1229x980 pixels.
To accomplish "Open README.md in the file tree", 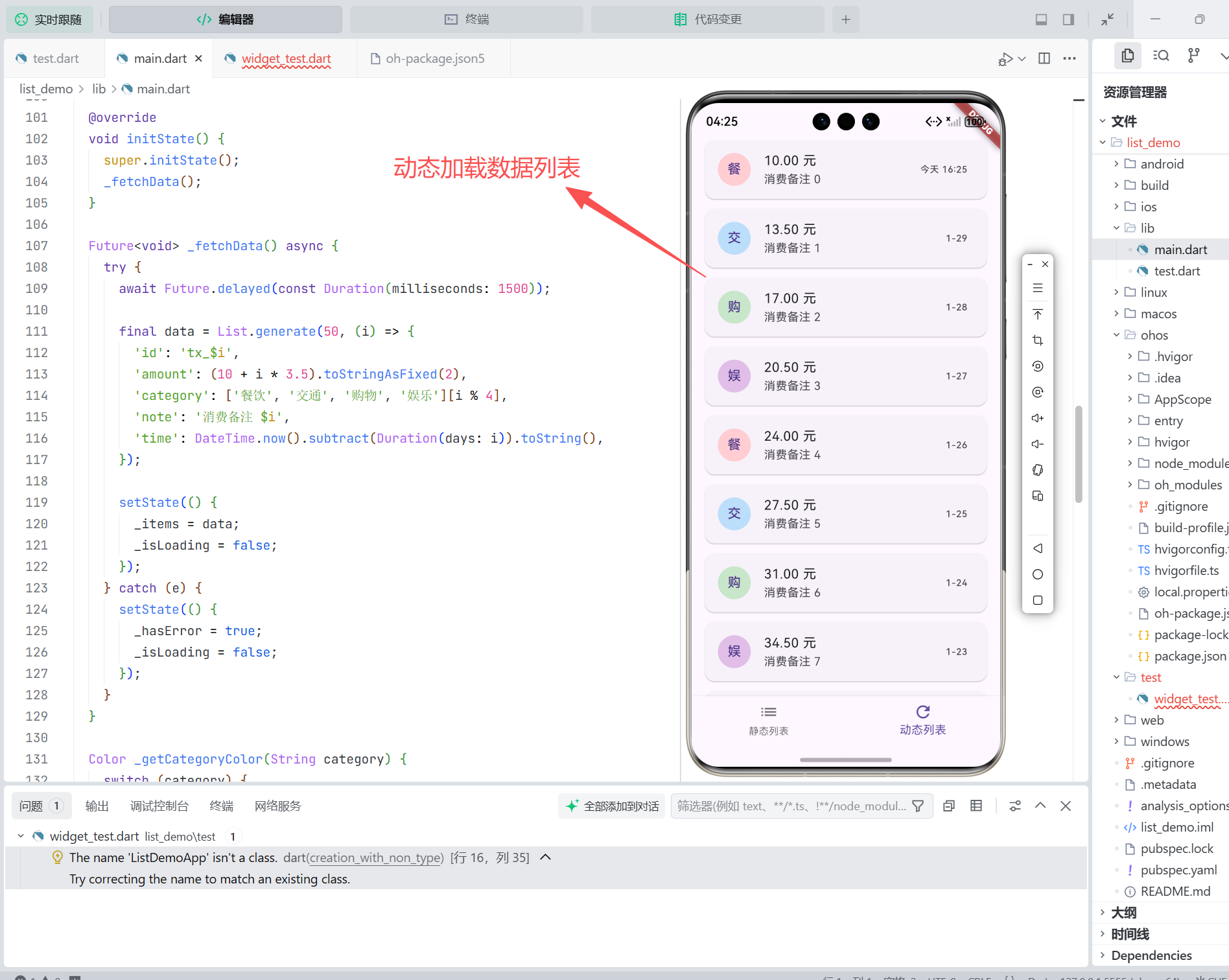I will pos(1175,891).
